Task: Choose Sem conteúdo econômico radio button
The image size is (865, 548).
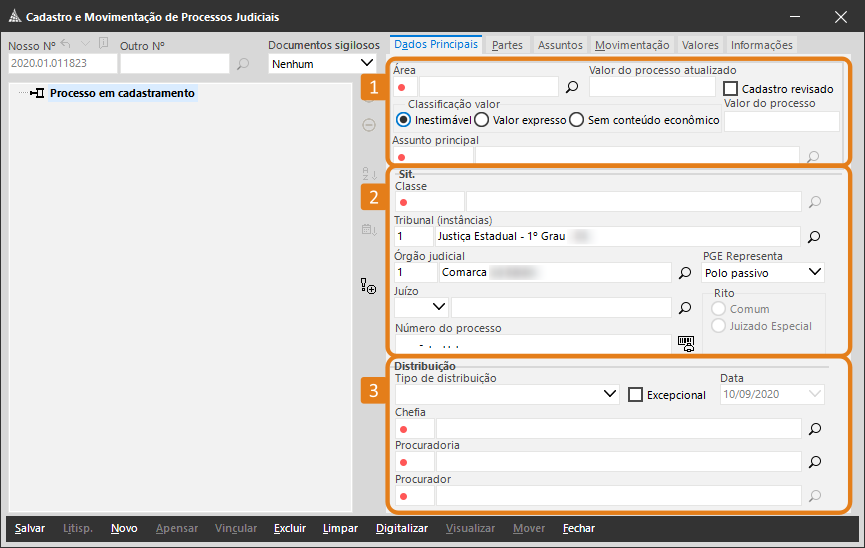Action: 577,120
